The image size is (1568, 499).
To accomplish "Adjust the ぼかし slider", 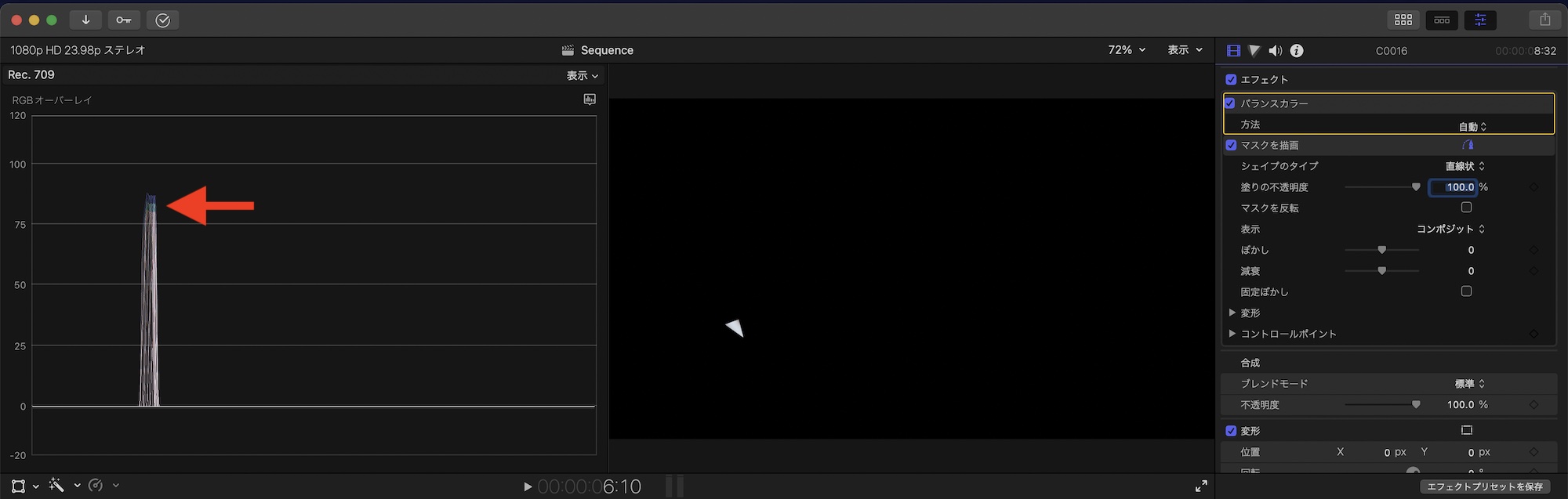I will 1381,250.
